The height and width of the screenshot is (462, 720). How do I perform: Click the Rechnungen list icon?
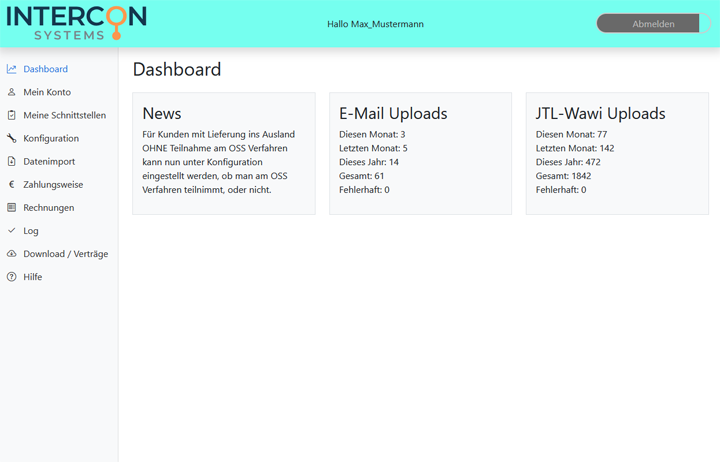tap(12, 207)
